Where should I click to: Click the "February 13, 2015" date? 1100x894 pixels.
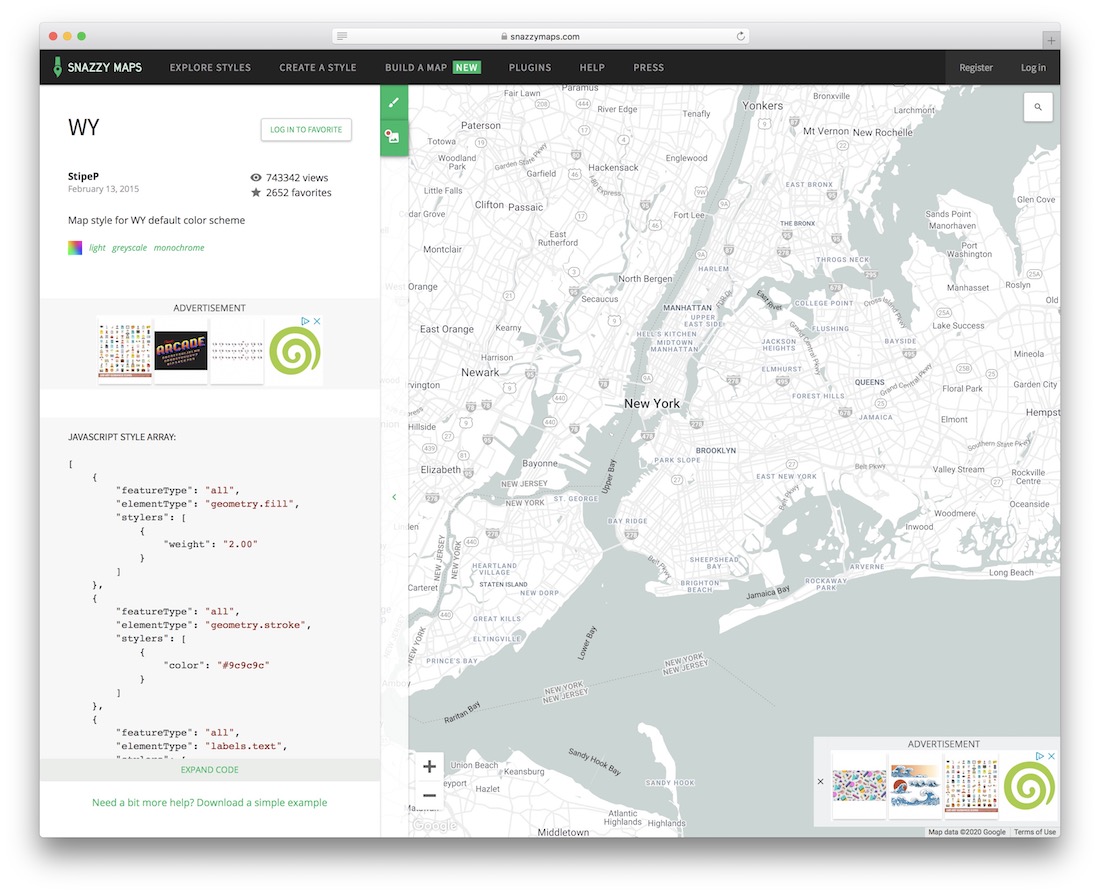(x=103, y=189)
